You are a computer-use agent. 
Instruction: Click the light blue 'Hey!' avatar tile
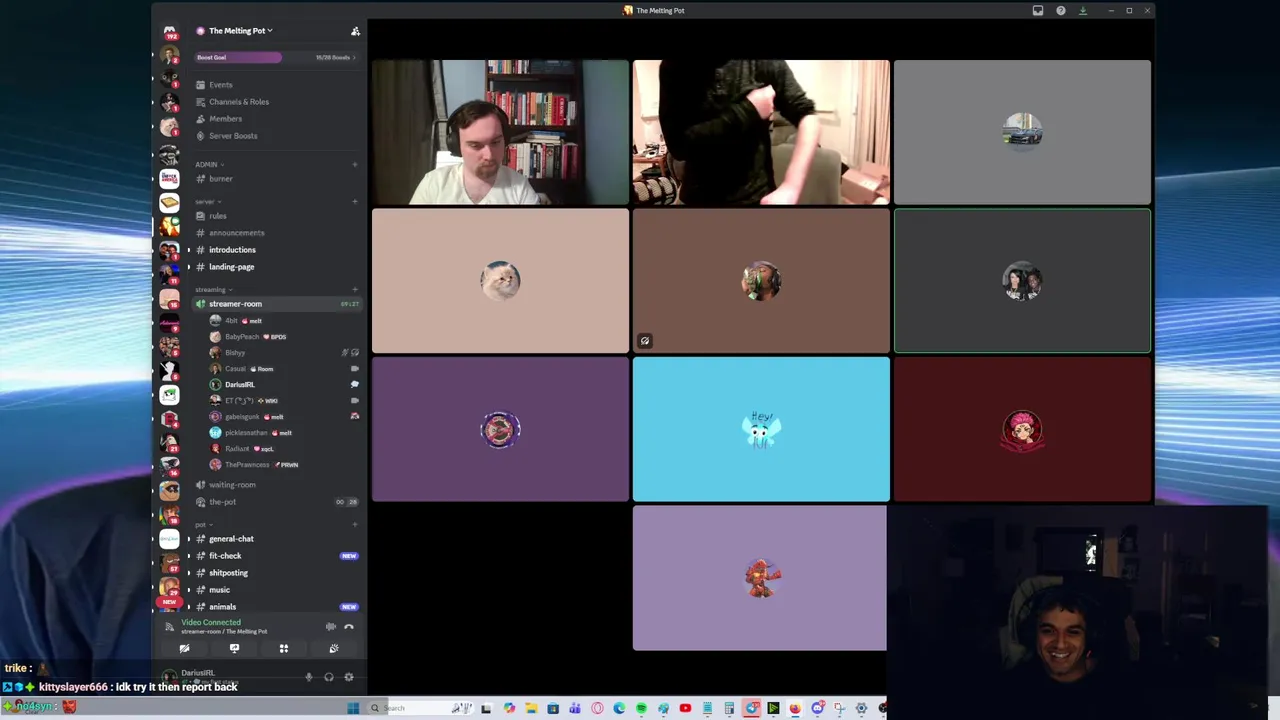(761, 429)
